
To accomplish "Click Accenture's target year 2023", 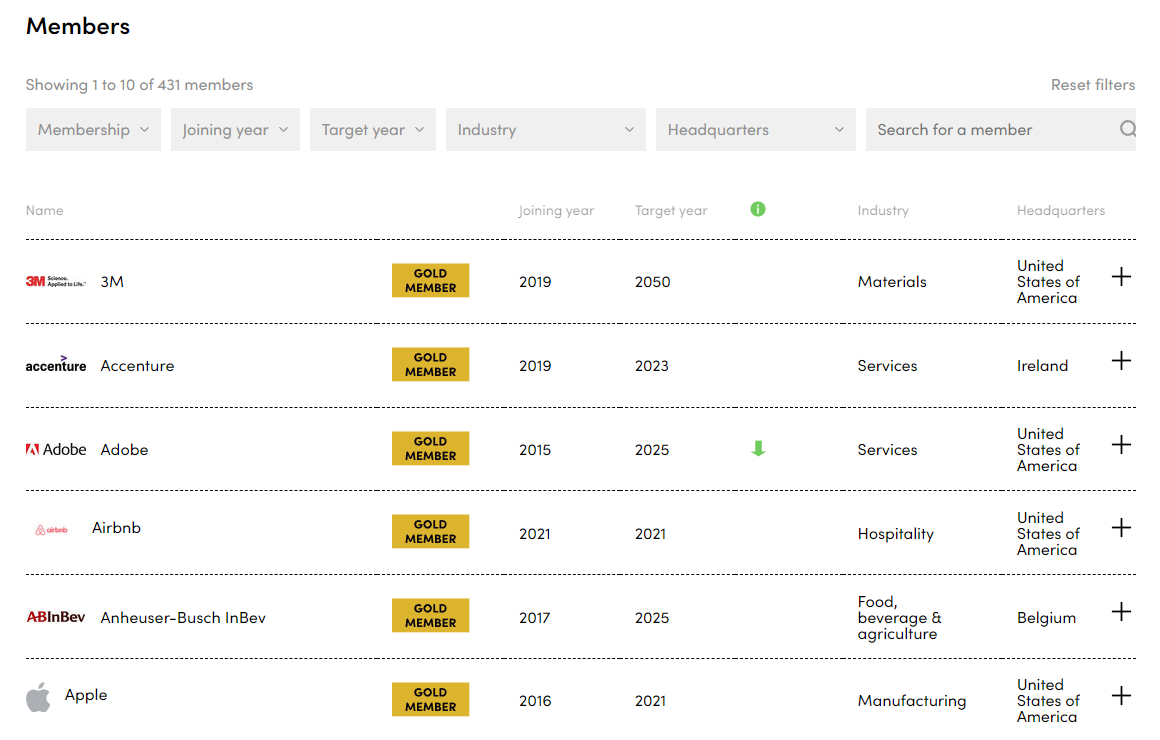I will point(652,366).
